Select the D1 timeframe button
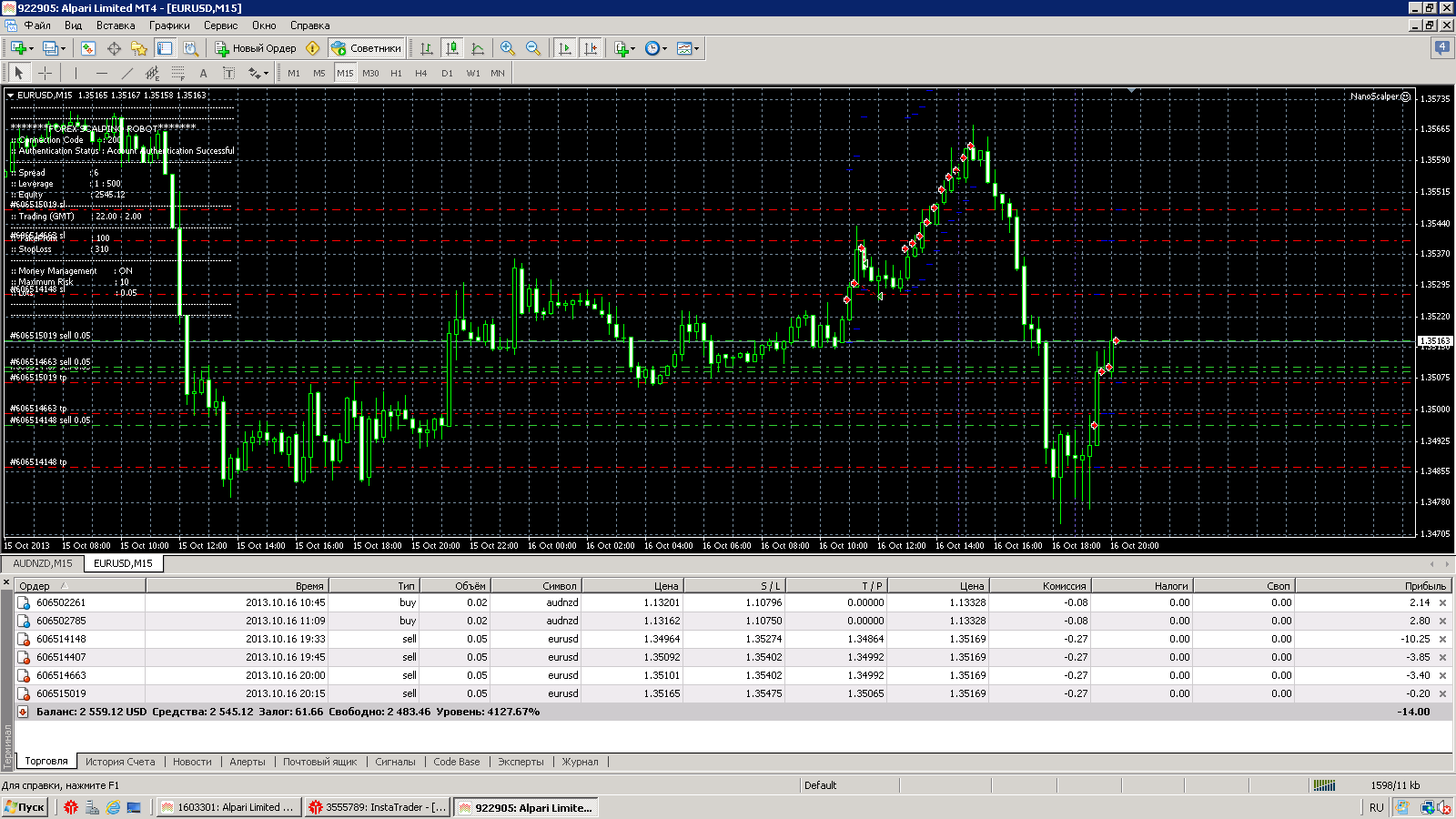Image resolution: width=1456 pixels, height=819 pixels. [447, 73]
